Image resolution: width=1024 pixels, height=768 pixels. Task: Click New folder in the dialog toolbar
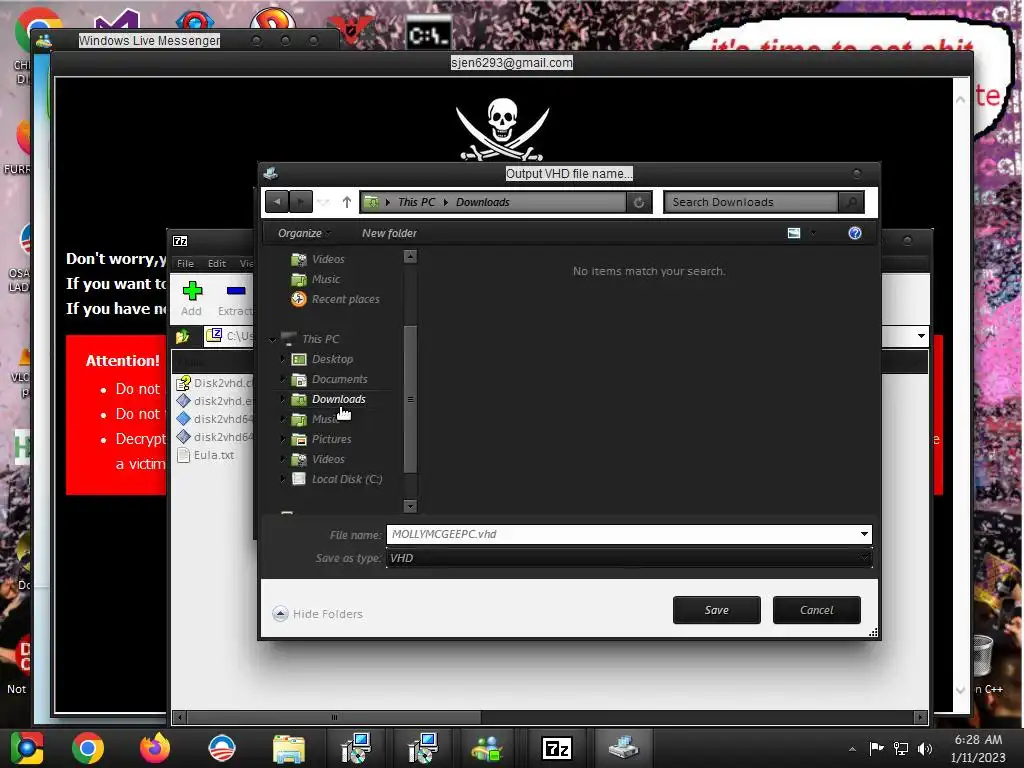(389, 233)
